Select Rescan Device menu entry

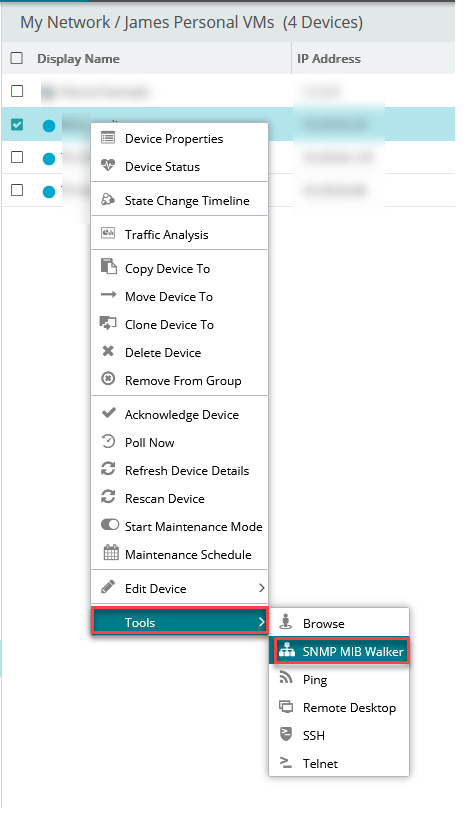pyautogui.click(x=180, y=499)
